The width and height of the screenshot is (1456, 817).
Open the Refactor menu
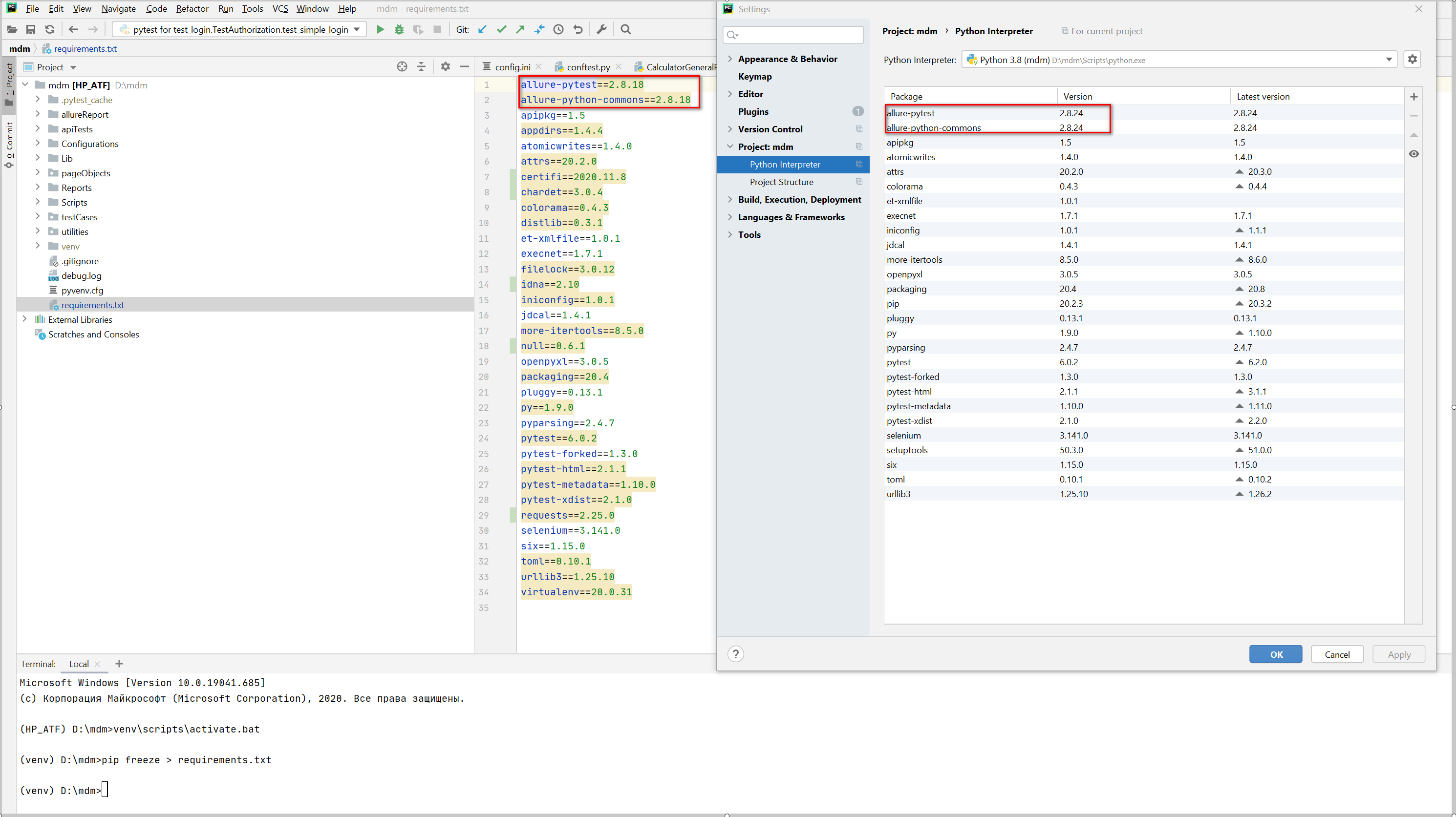tap(192, 8)
